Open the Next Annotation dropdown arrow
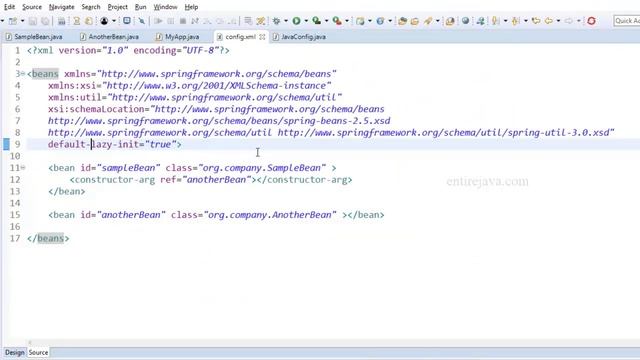The image size is (640, 360). pos(505,21)
